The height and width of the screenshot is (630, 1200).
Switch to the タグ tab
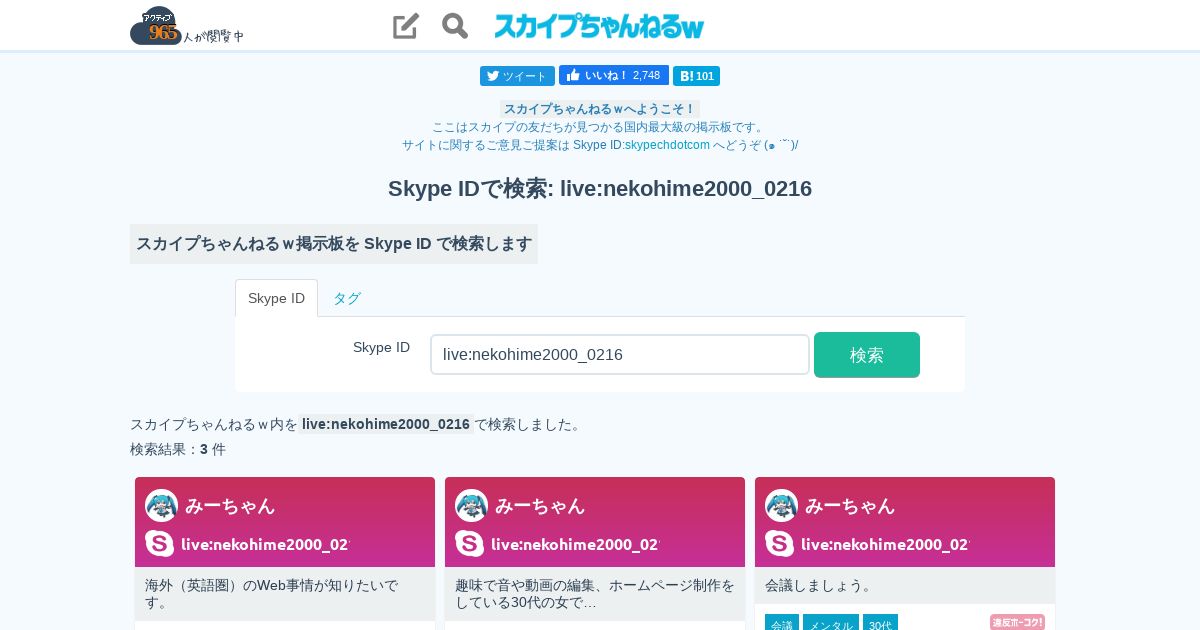coord(347,298)
